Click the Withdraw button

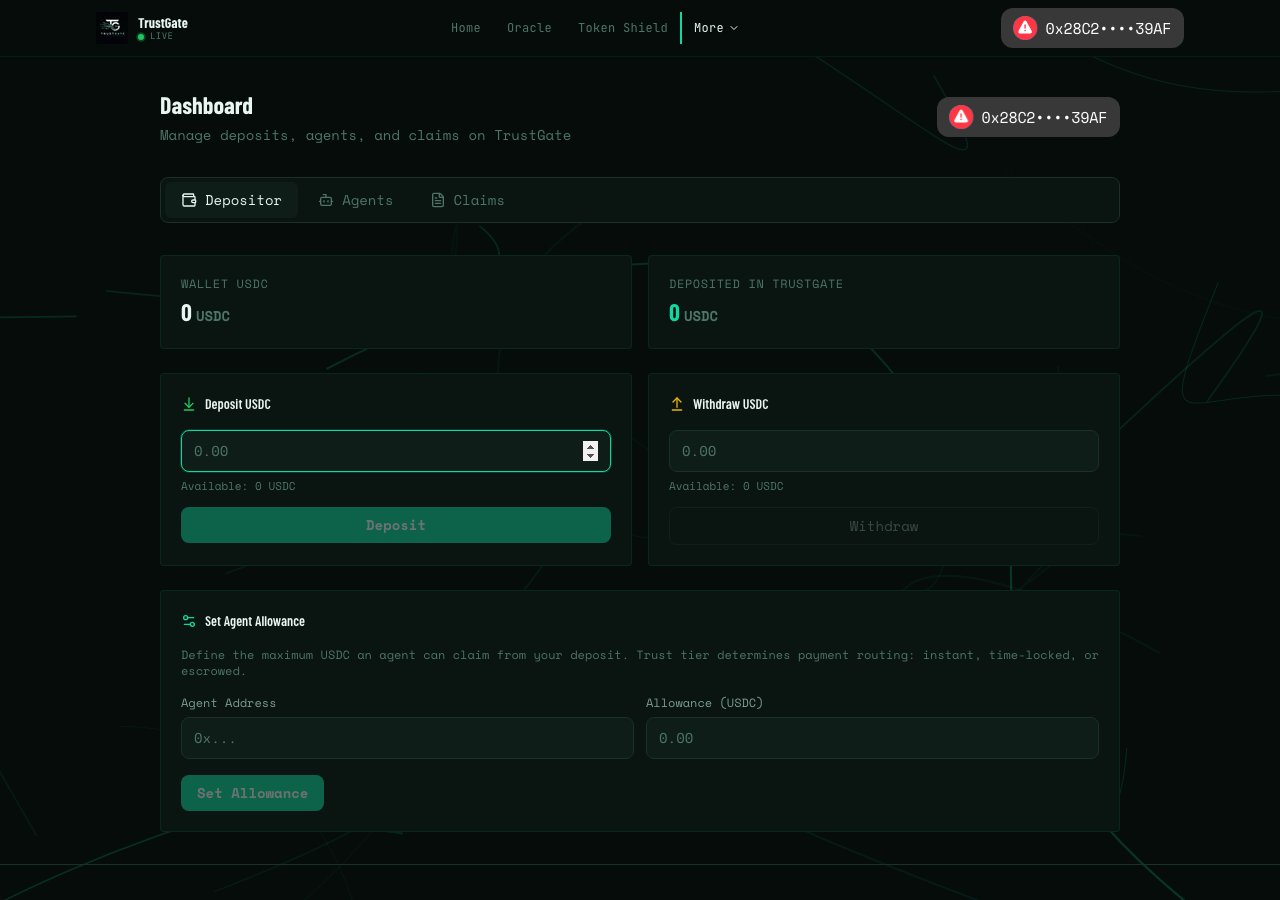[x=884, y=526]
